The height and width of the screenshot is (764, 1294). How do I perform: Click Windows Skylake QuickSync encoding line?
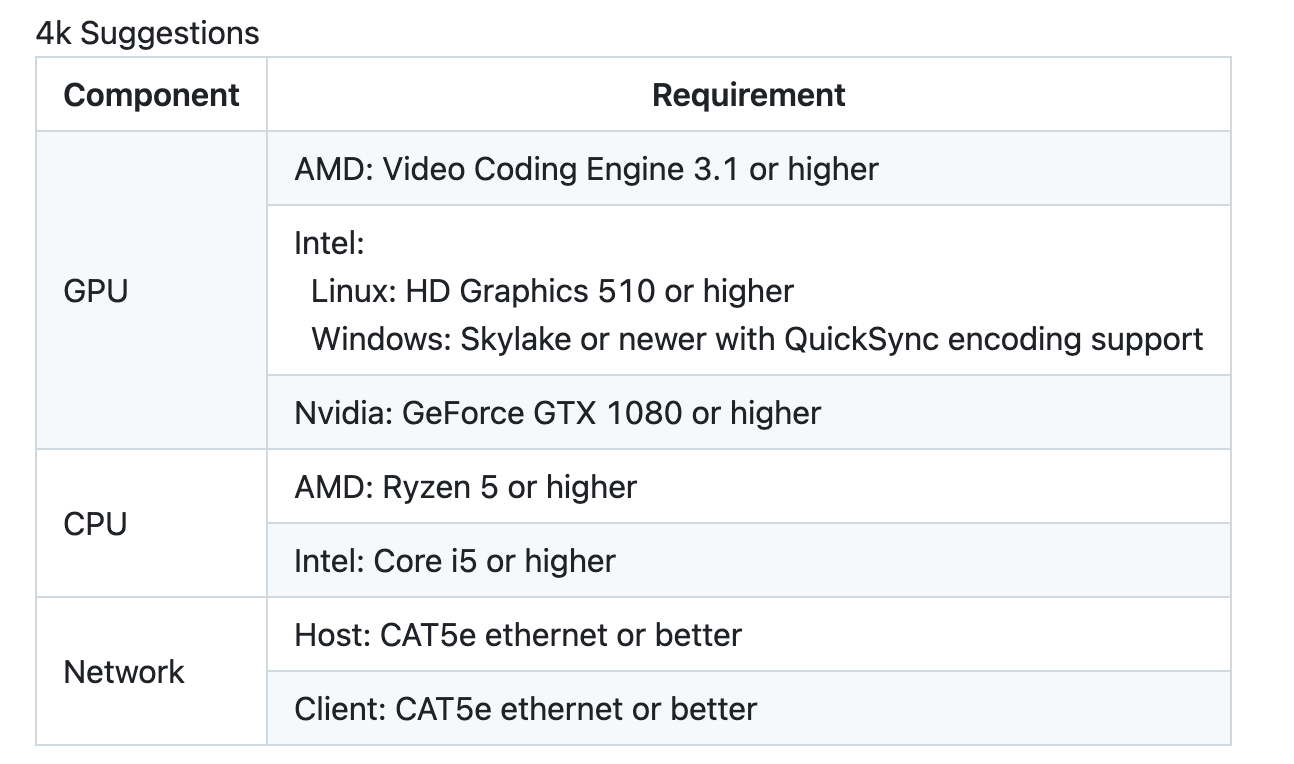tap(757, 339)
